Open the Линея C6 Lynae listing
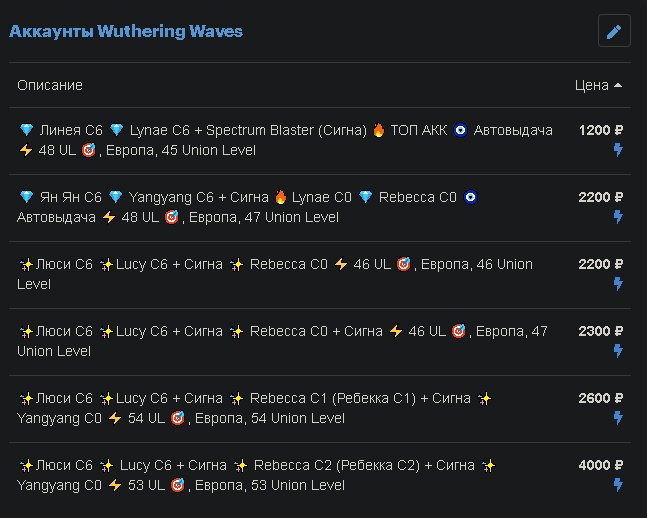The width and height of the screenshot is (647, 518). pos(320,141)
